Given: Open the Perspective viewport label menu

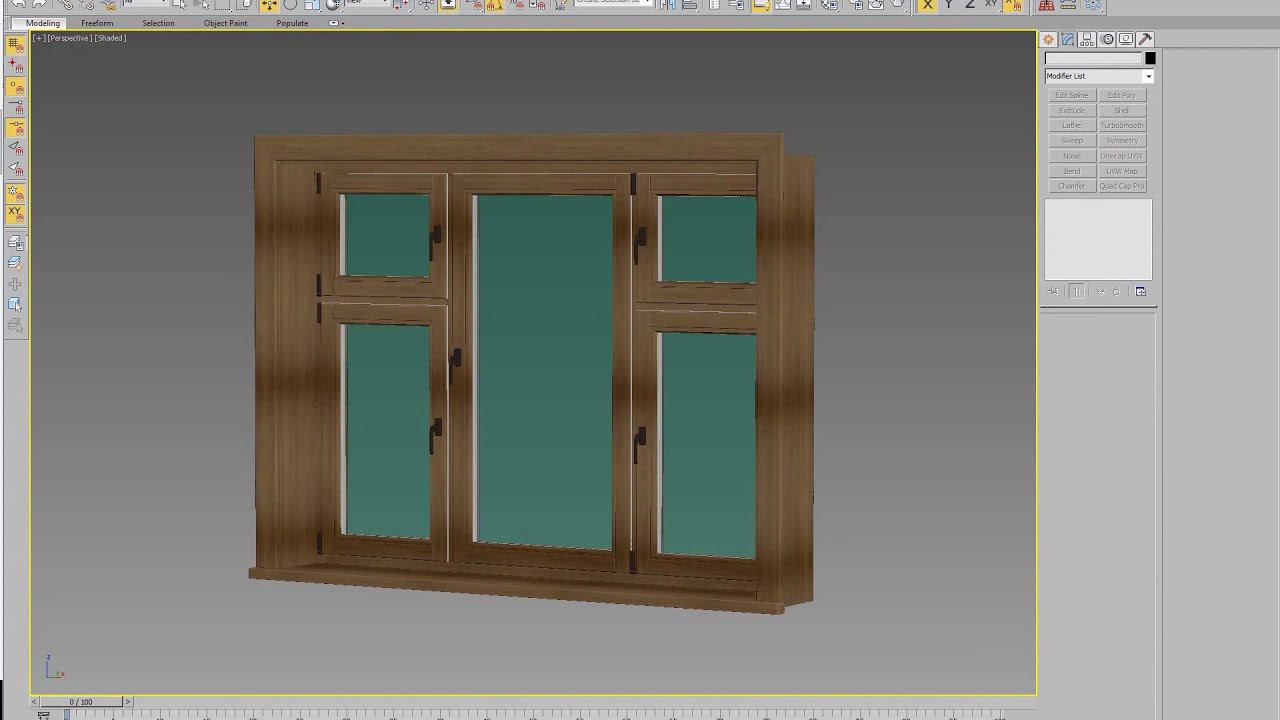Looking at the screenshot, I should (x=69, y=38).
